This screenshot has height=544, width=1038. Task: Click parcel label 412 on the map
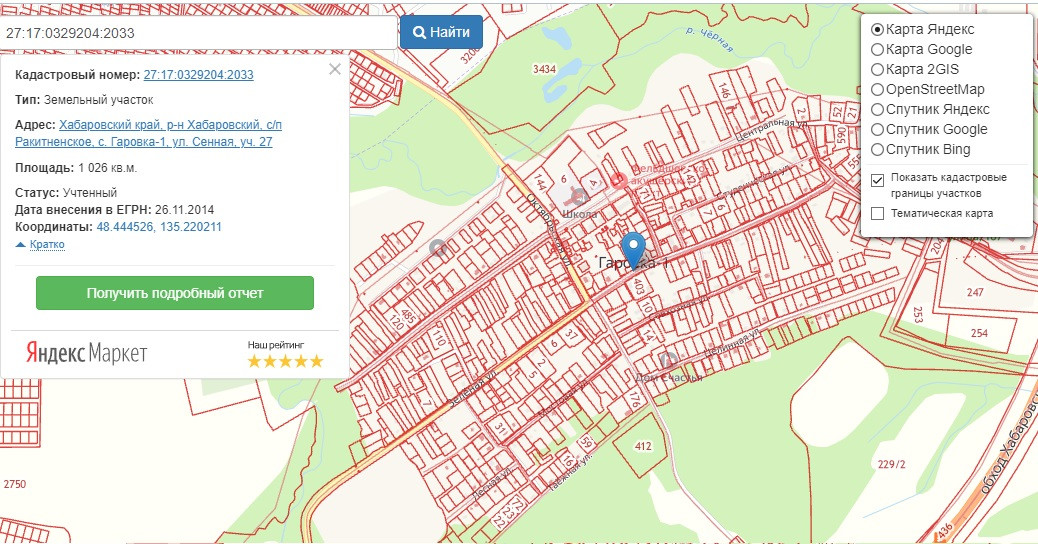643,446
